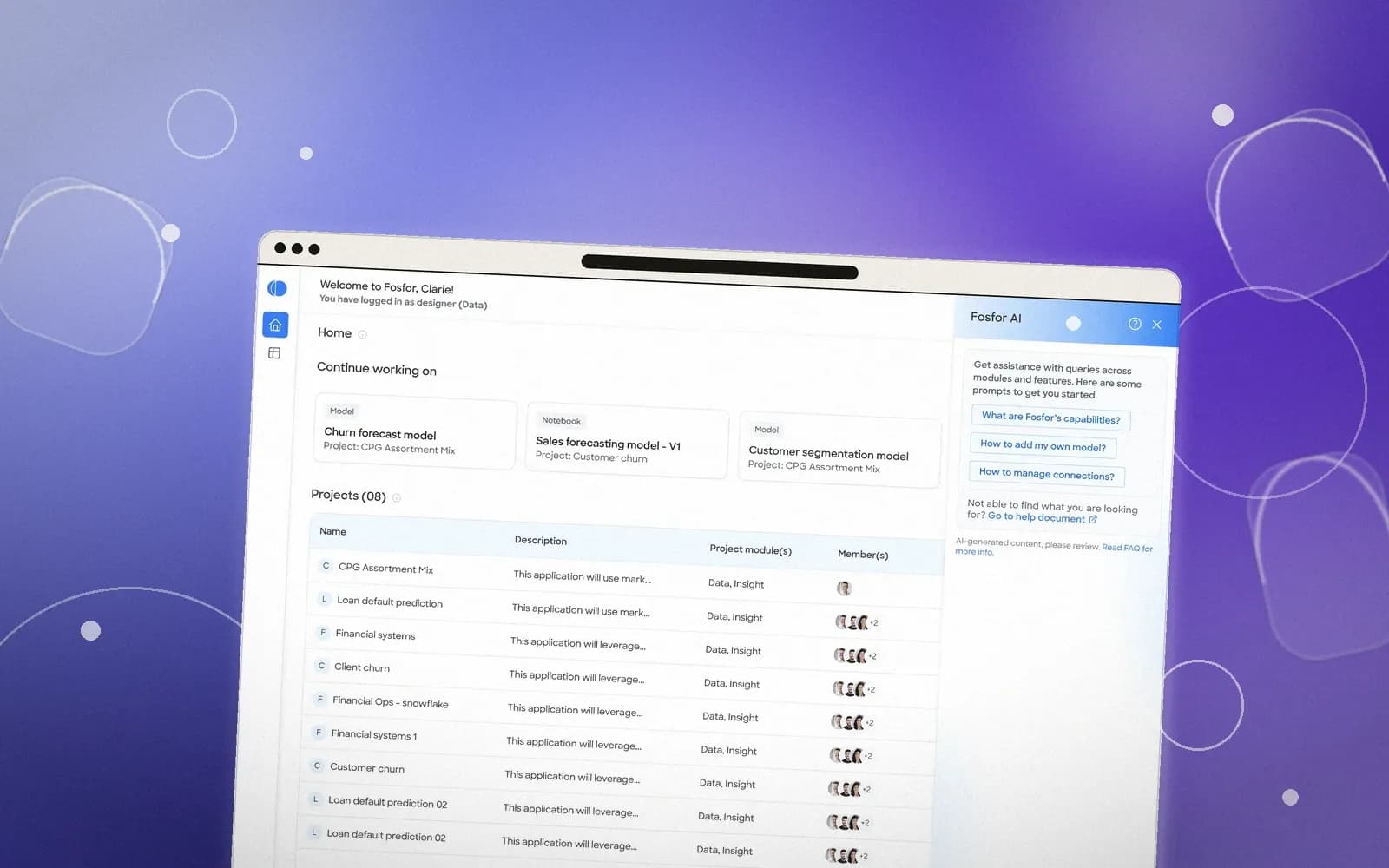1389x868 pixels.
Task: Click the F badge beside Financial systems 1
Action: (x=319, y=733)
